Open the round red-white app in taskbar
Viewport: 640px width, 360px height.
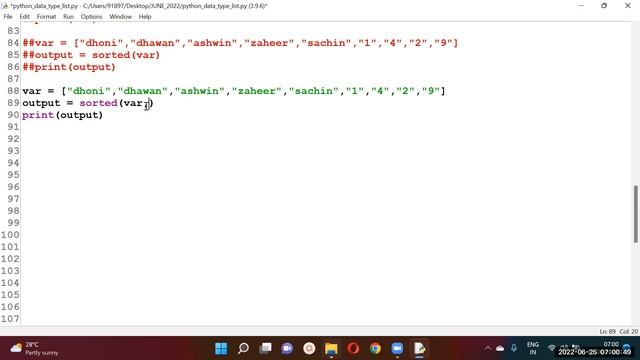coord(309,349)
